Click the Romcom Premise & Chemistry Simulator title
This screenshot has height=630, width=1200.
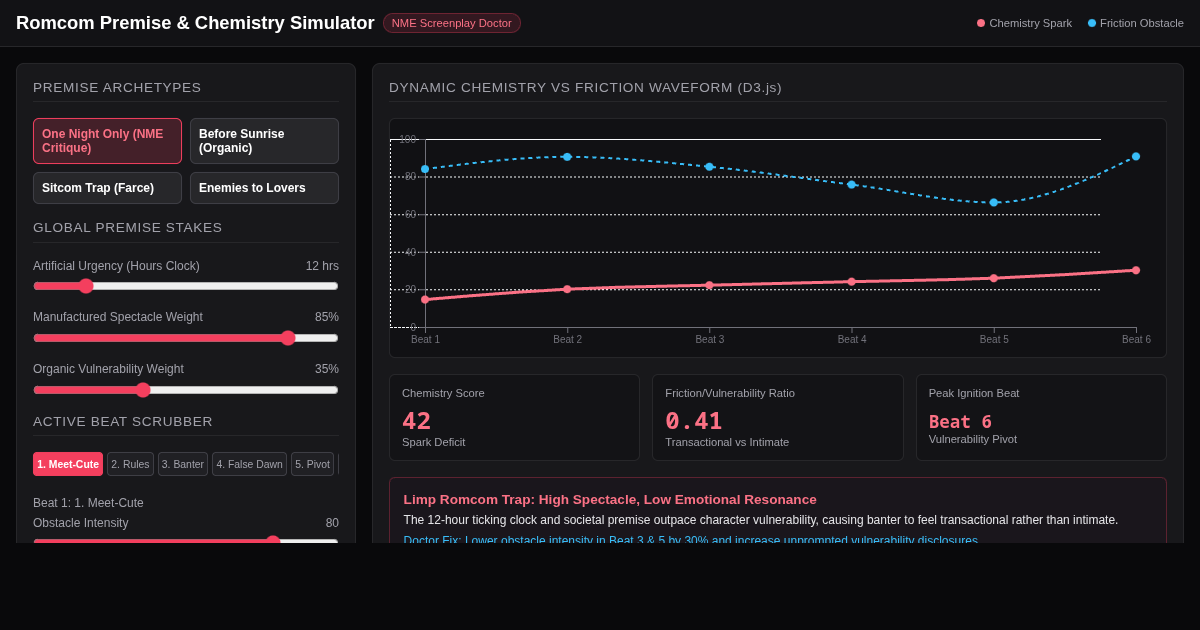(x=195, y=23)
